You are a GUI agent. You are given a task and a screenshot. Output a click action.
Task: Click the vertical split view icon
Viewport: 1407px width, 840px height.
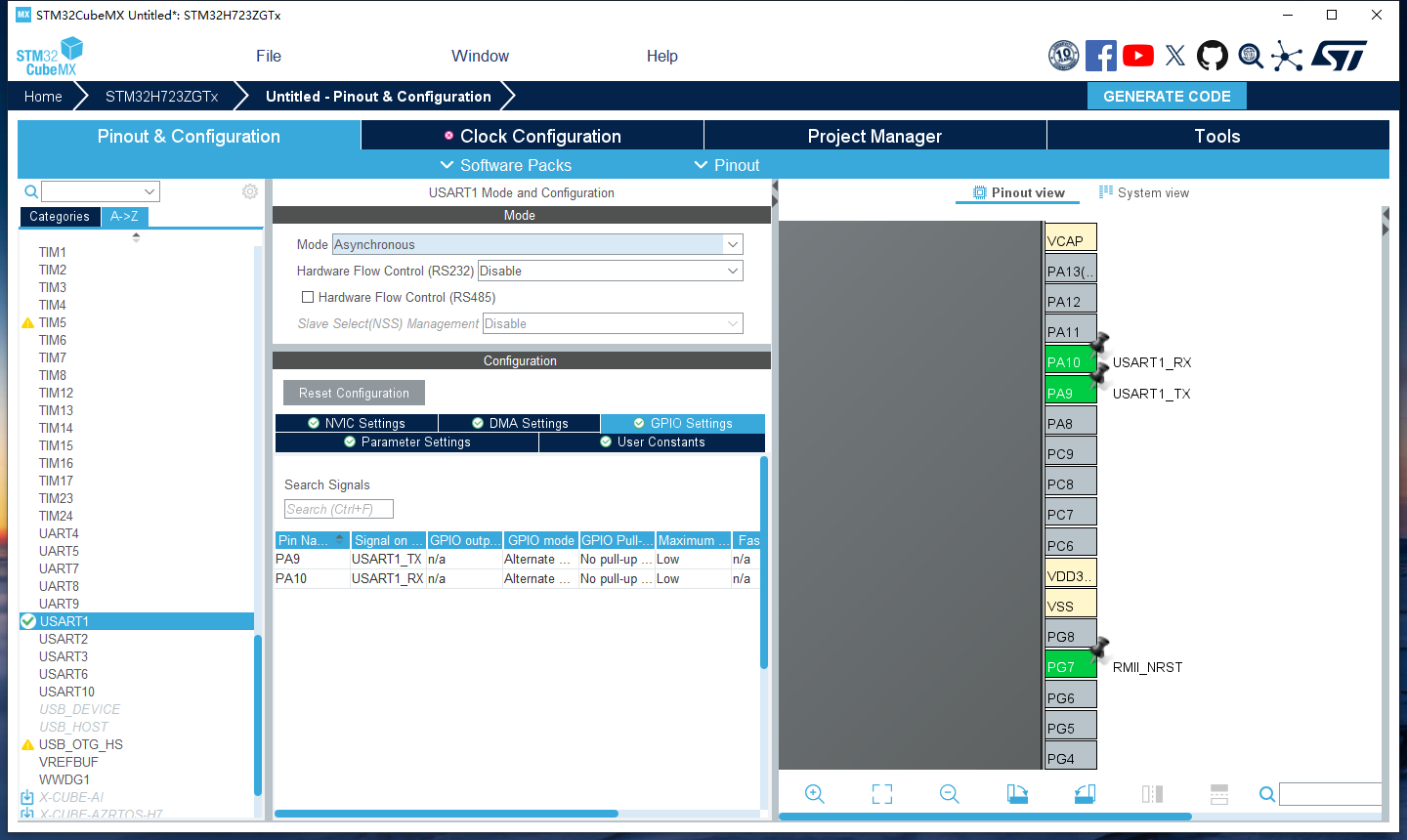tap(1152, 794)
